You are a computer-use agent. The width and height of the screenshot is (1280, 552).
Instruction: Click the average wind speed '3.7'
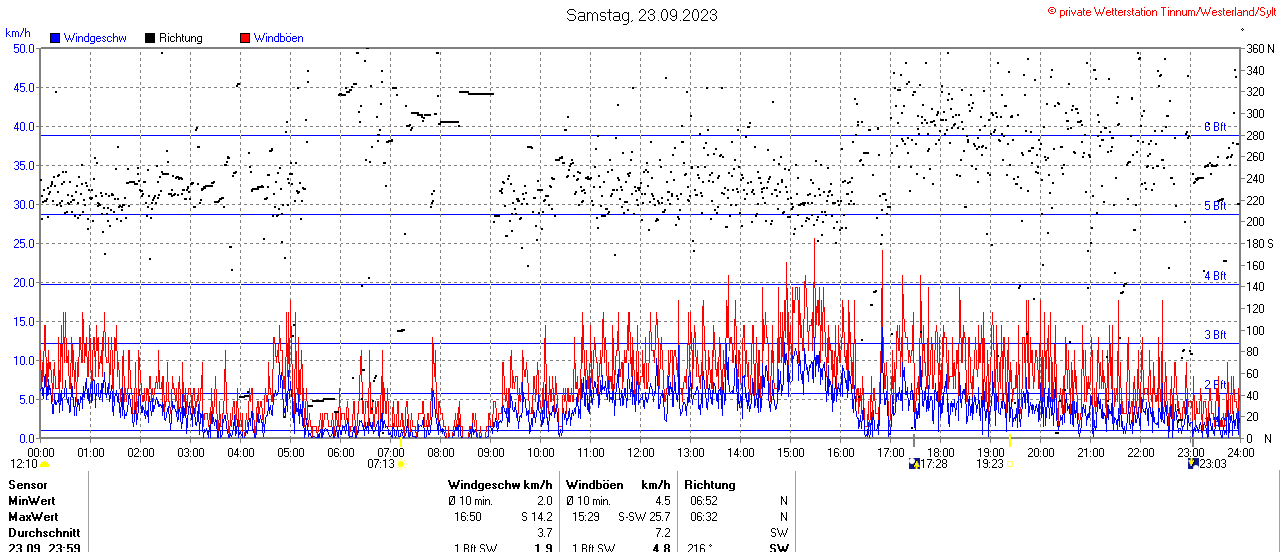point(544,533)
